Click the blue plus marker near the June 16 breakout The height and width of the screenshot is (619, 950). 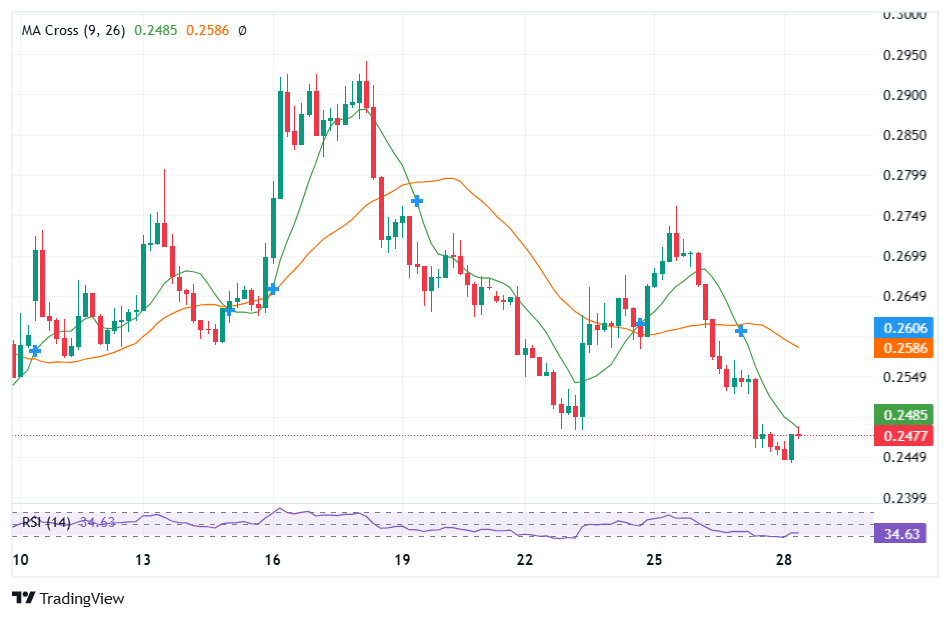click(273, 290)
